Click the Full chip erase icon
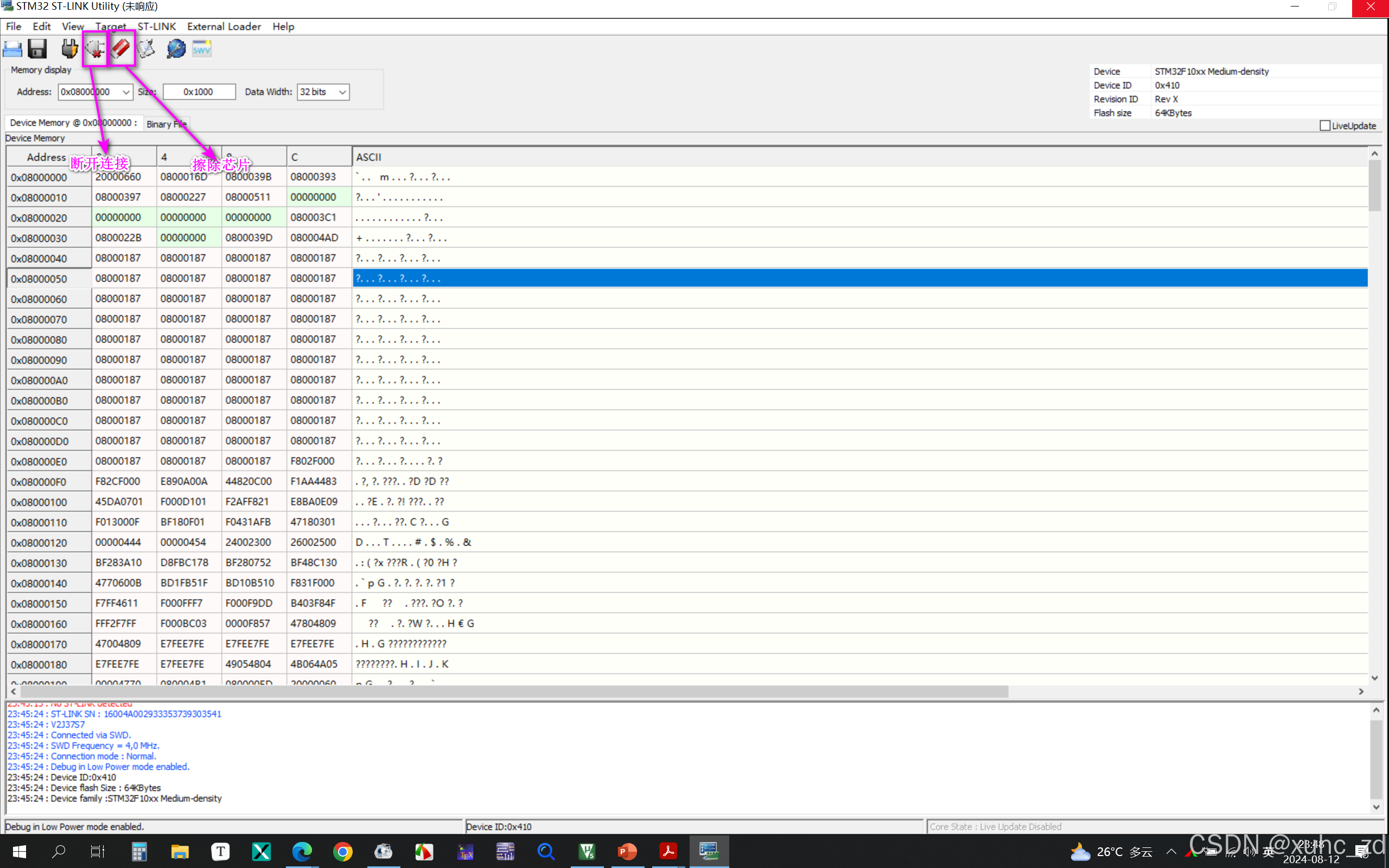The height and width of the screenshot is (868, 1389). click(120, 49)
